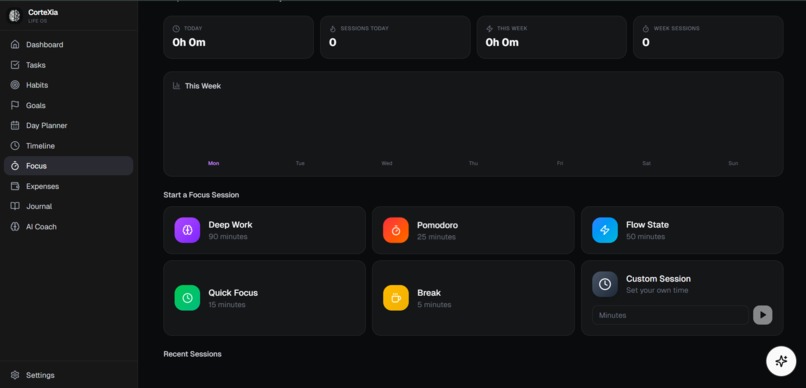Click the custom session Minutes input field
Image resolution: width=806 pixels, height=388 pixels.
point(670,315)
